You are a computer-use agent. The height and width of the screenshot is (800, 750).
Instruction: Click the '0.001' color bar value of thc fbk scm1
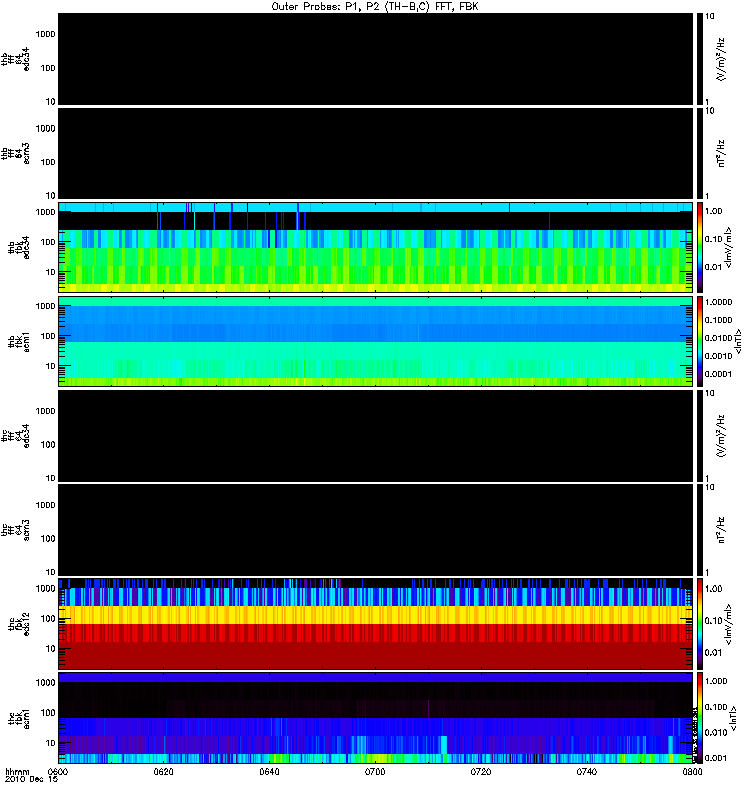coord(716,758)
